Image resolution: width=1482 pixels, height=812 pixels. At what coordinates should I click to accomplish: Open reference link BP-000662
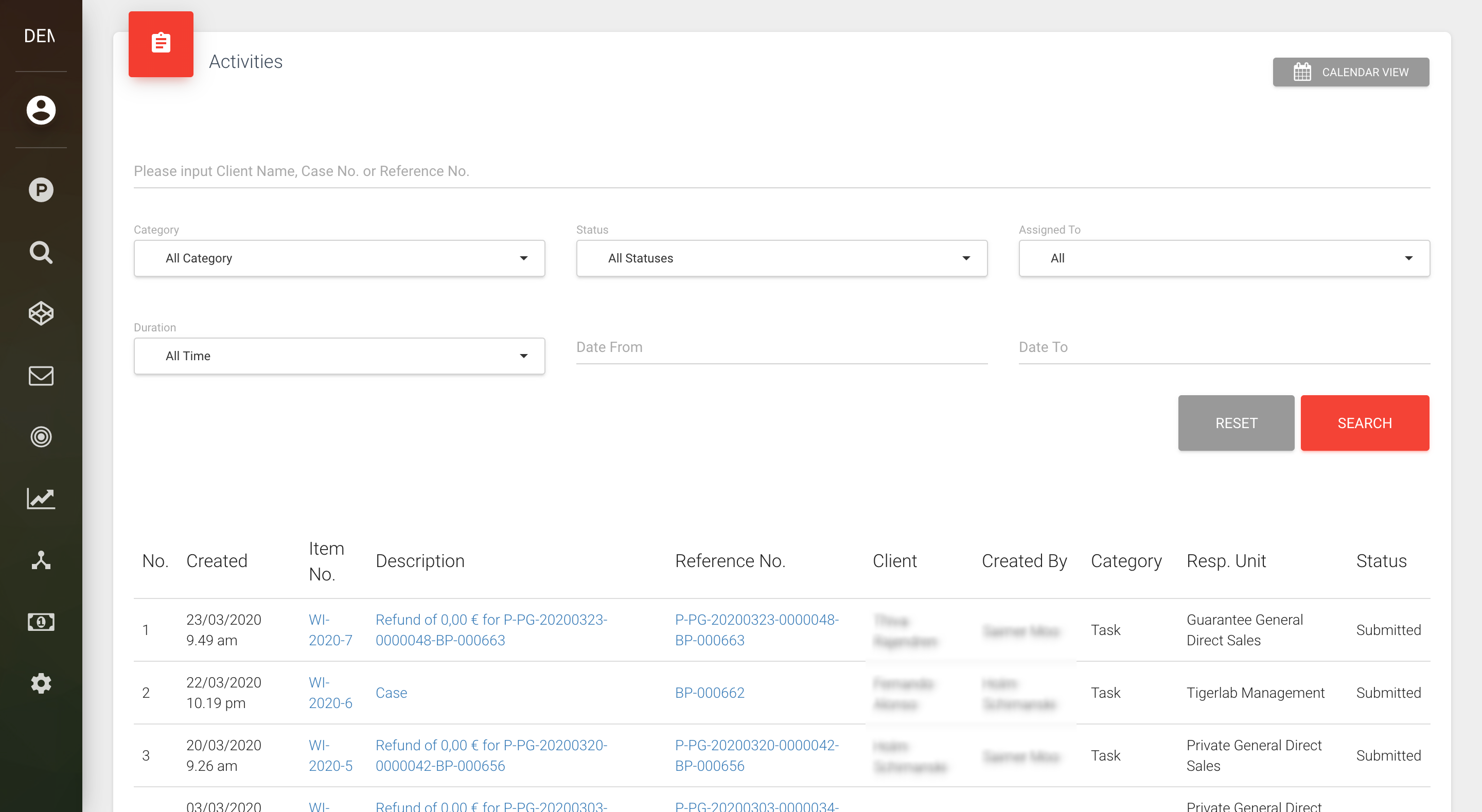710,692
